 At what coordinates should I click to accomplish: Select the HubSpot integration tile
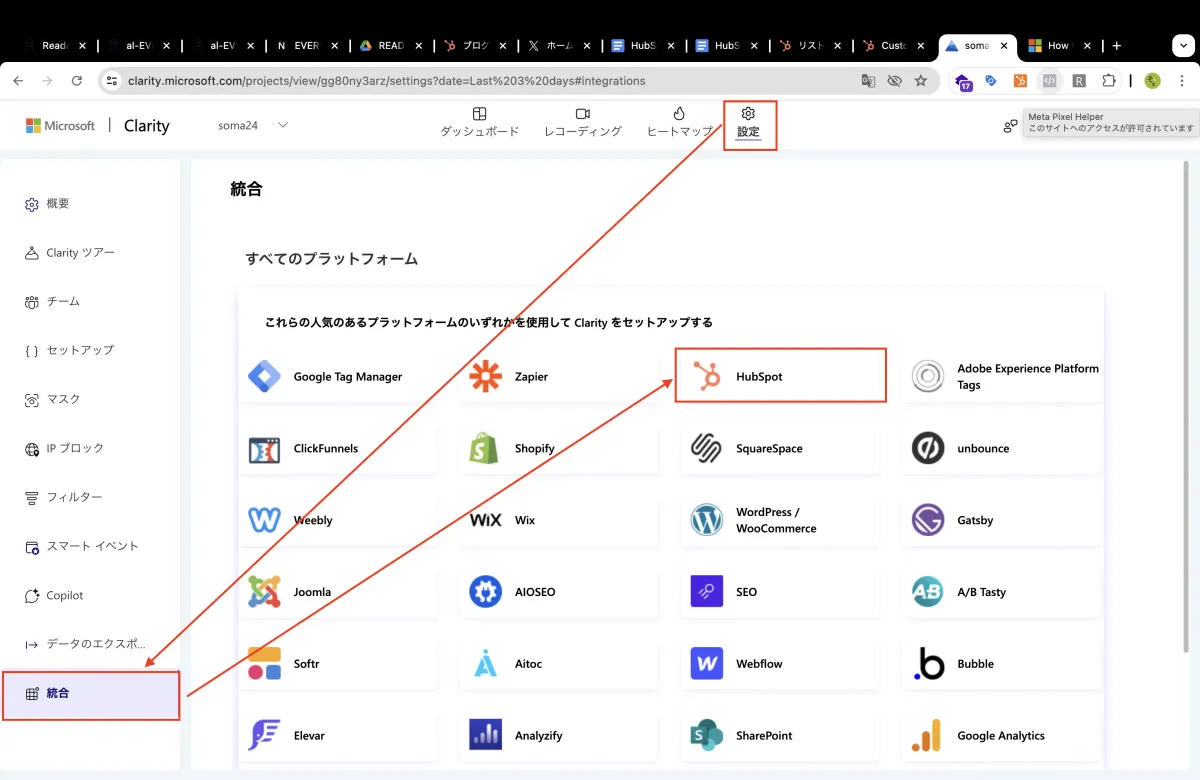tap(780, 375)
